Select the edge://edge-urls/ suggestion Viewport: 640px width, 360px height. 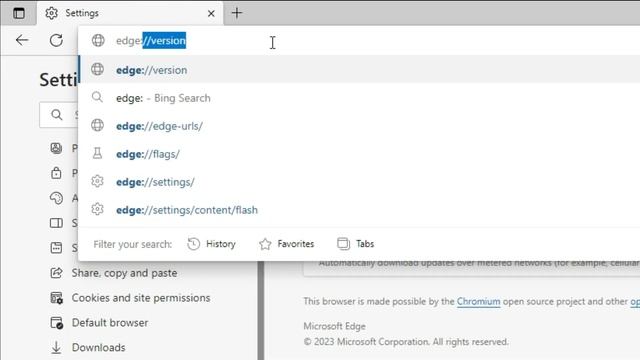(359, 126)
